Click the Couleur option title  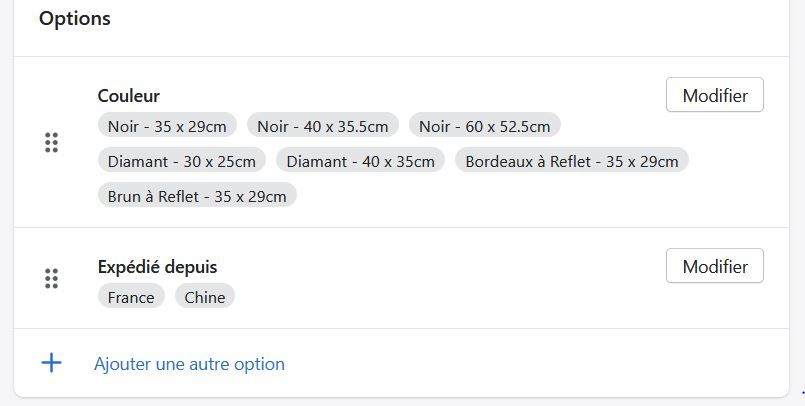(x=129, y=96)
